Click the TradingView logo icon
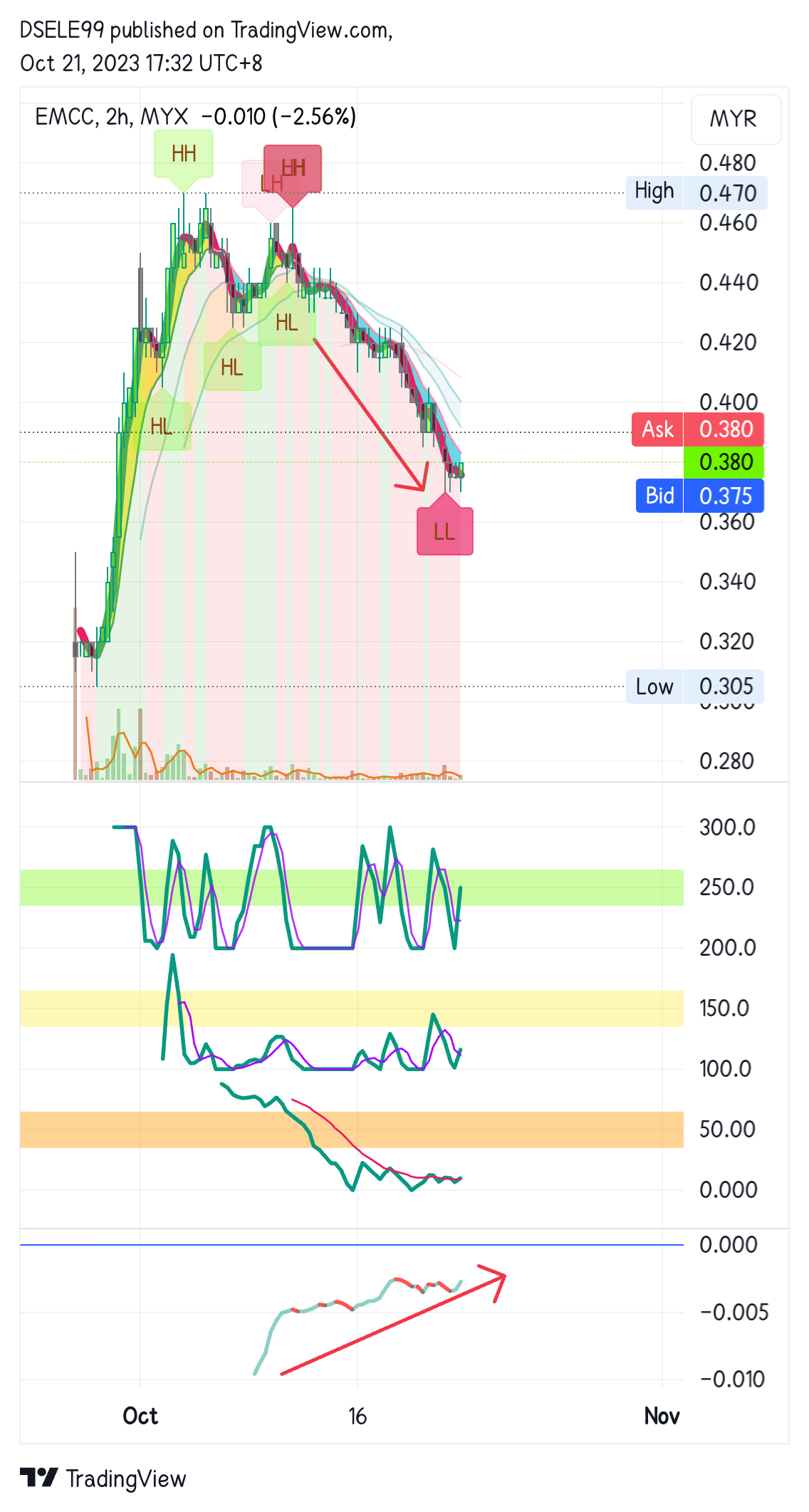Viewport: 809px width, 1512px height. [x=38, y=1478]
